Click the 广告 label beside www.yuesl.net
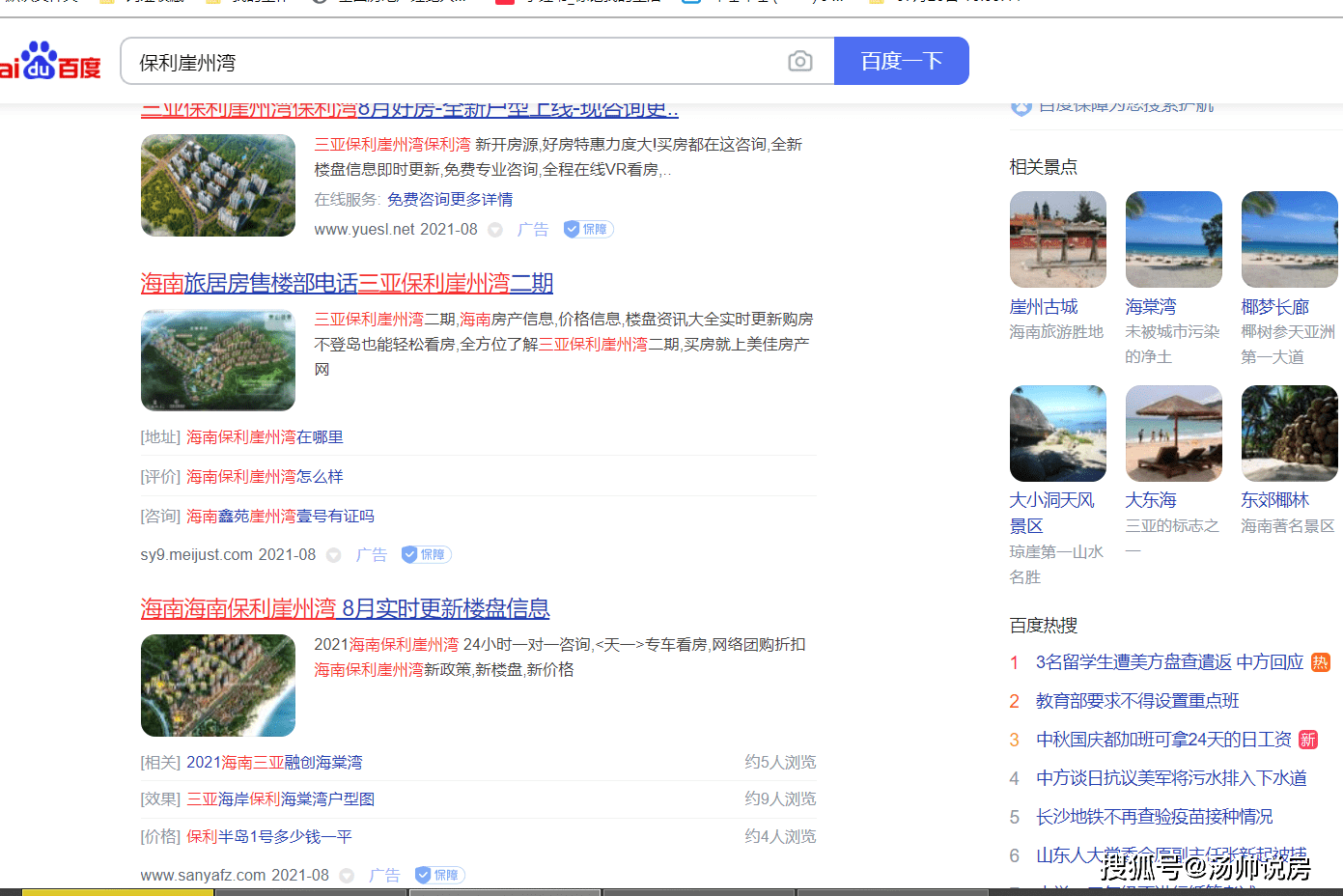This screenshot has width=1343, height=896. (532, 230)
